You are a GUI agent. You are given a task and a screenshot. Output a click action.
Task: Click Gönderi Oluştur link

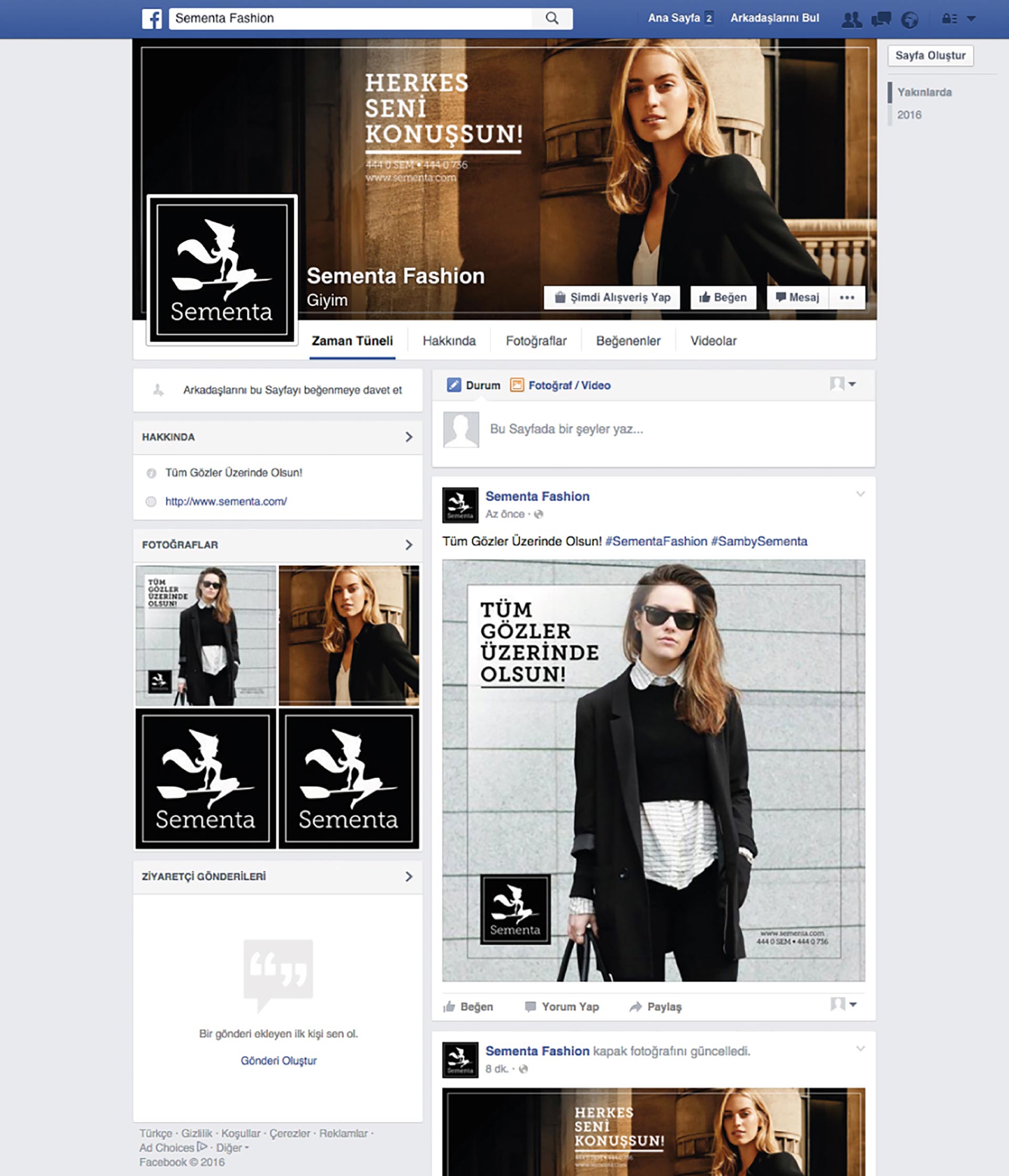(x=279, y=1061)
